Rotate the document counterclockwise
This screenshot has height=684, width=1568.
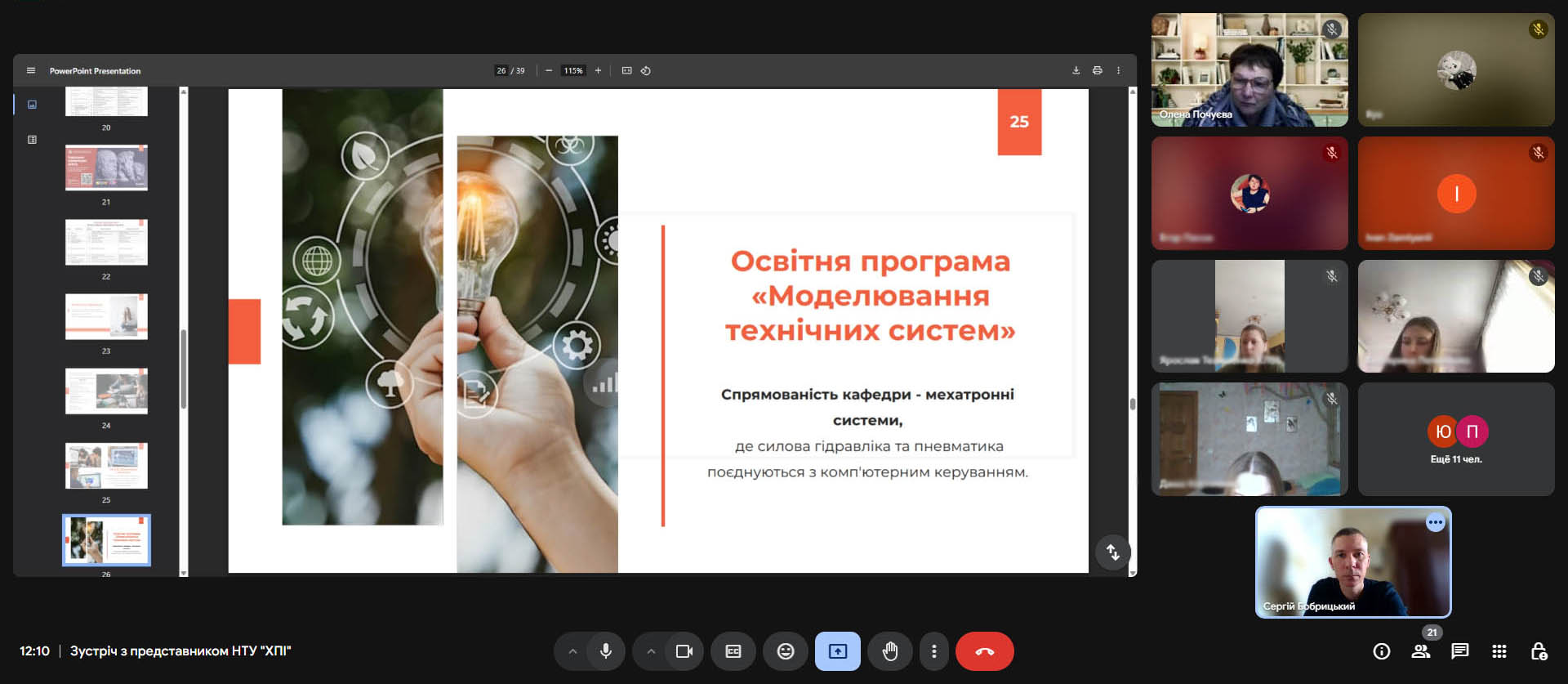click(645, 71)
